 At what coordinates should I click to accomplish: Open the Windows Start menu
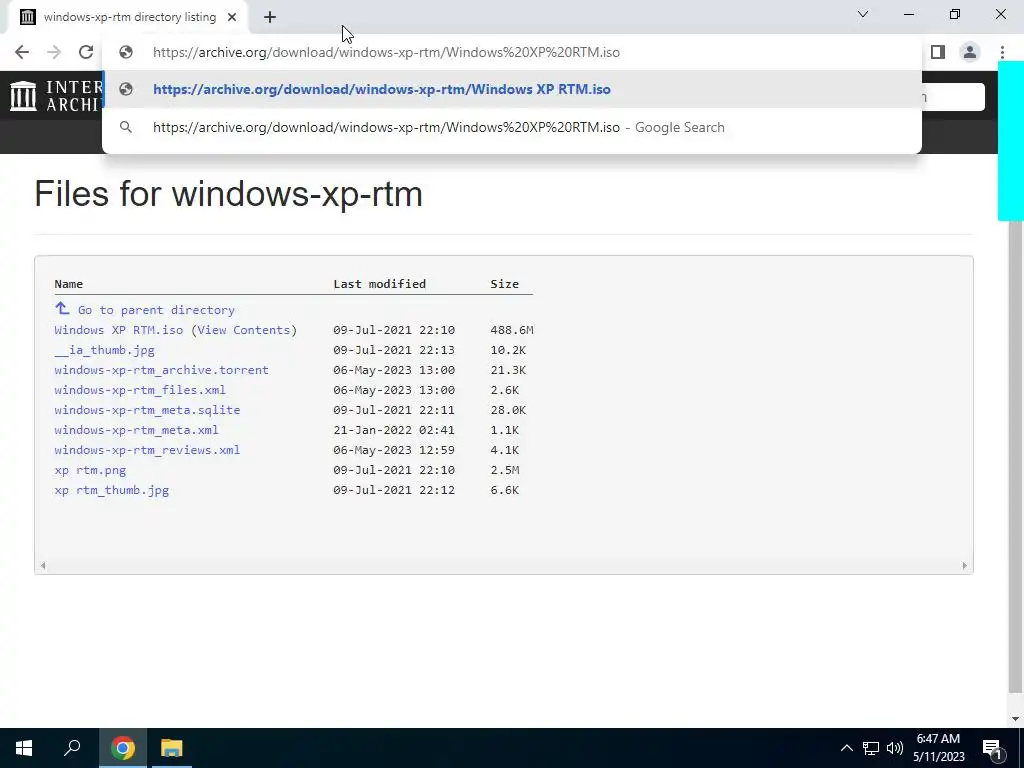[x=24, y=748]
